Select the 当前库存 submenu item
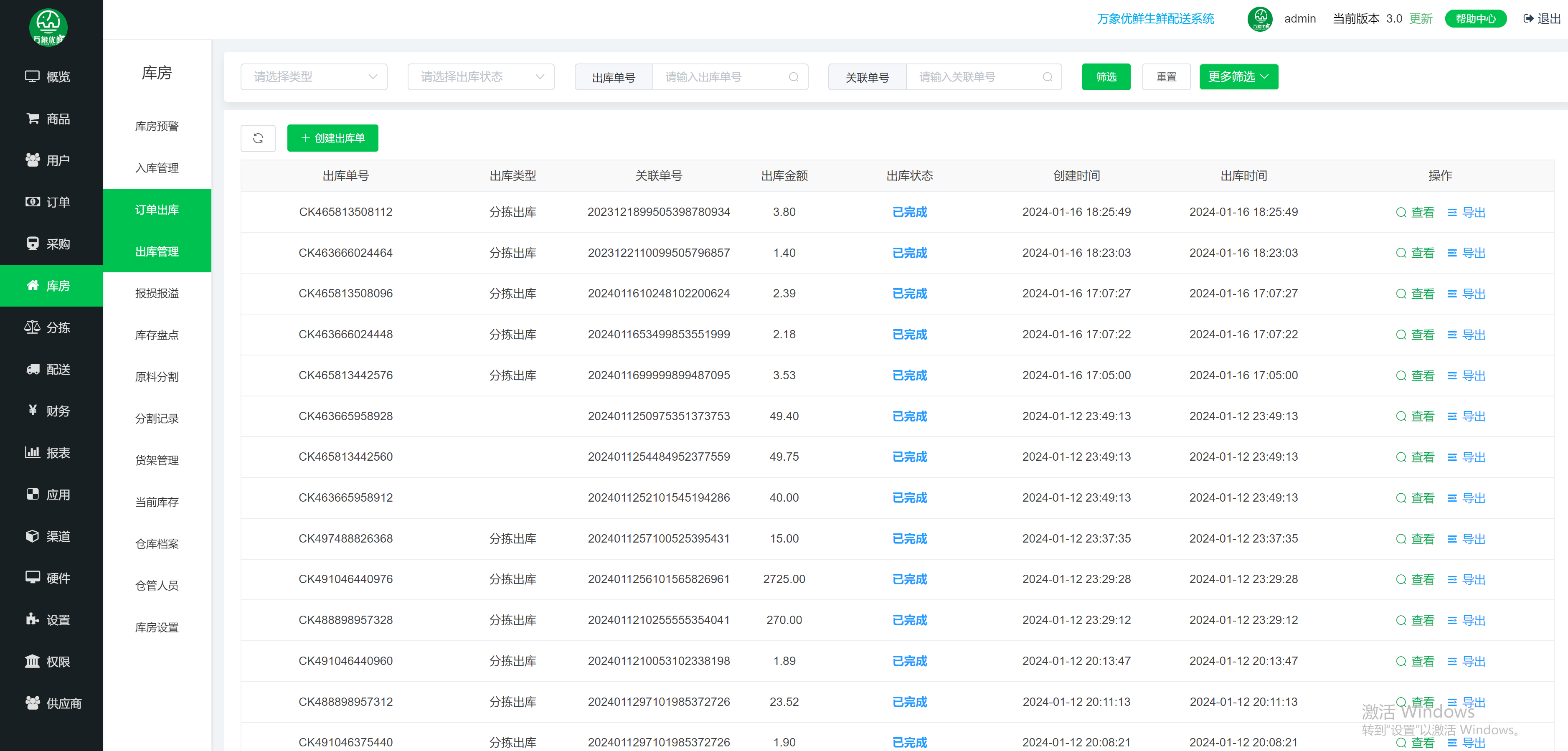This screenshot has width=1568, height=751. 157,502
